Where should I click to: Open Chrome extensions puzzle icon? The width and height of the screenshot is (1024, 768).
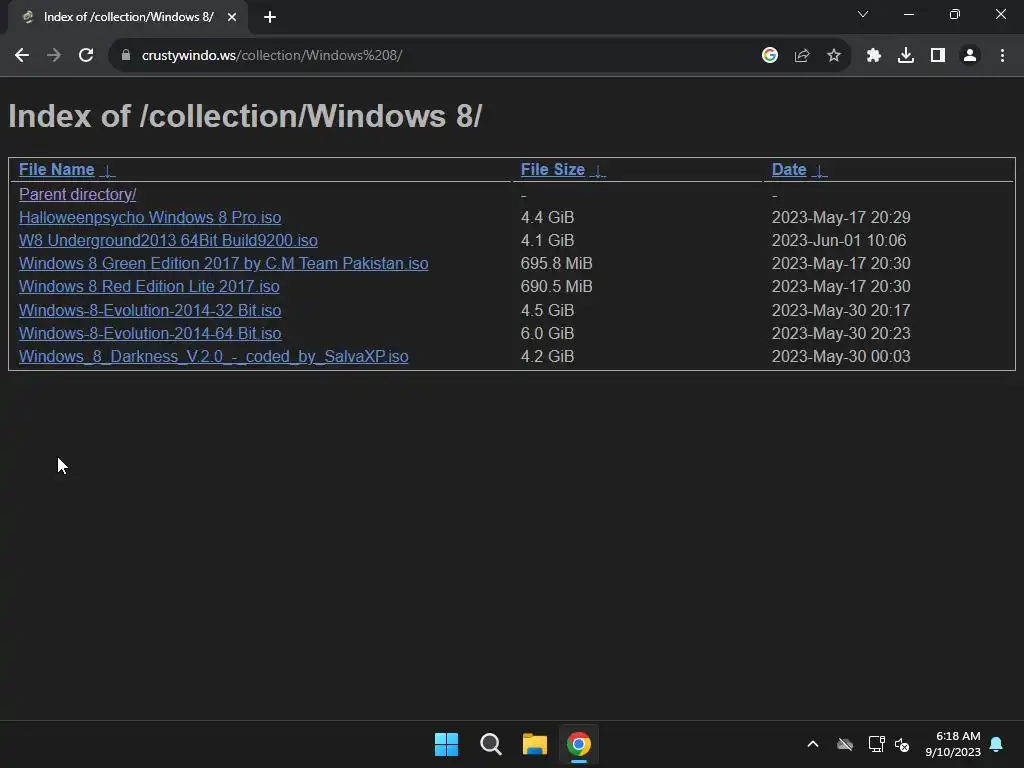[x=874, y=56]
